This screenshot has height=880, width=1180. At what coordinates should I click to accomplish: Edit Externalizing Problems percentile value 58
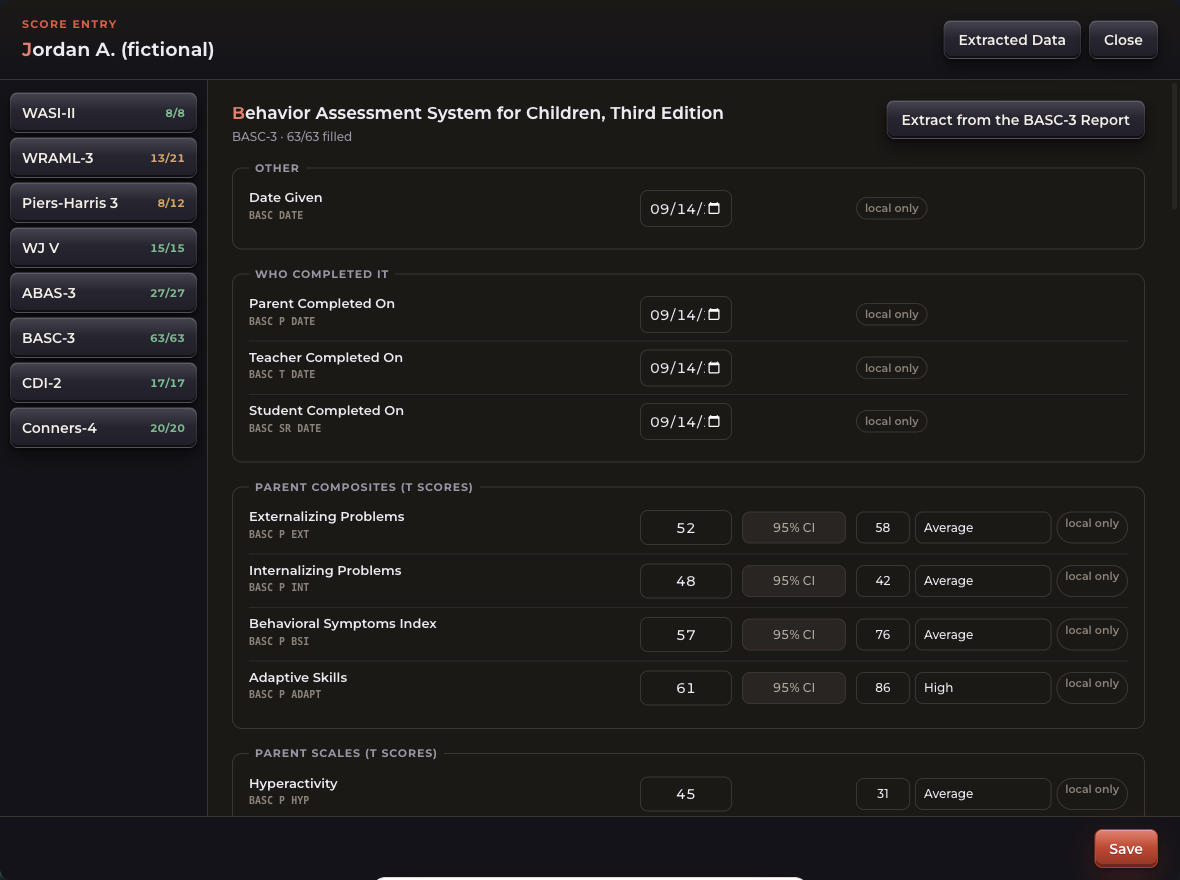click(883, 528)
